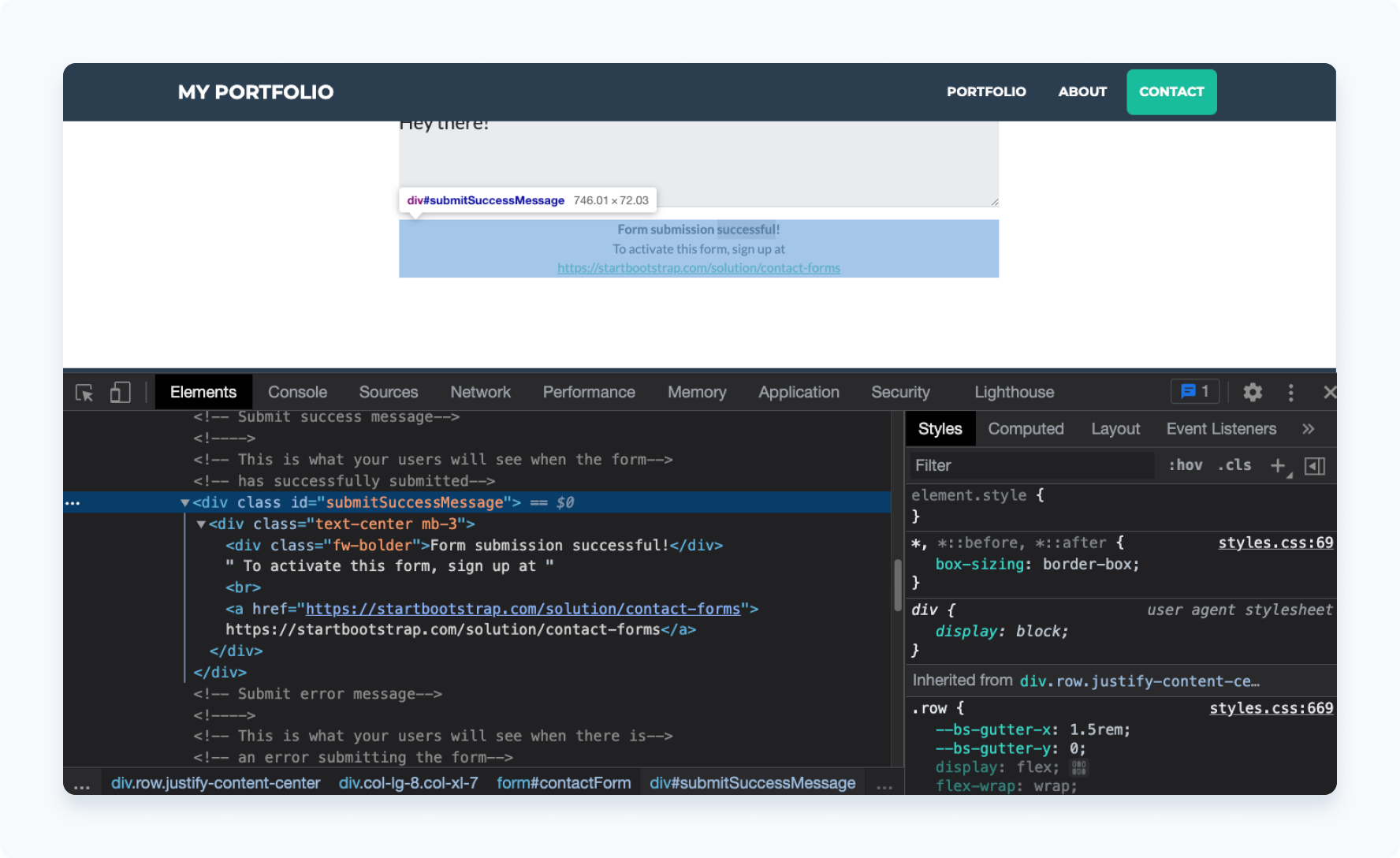Click the box-sizing: border-box declaration

coord(1037,564)
